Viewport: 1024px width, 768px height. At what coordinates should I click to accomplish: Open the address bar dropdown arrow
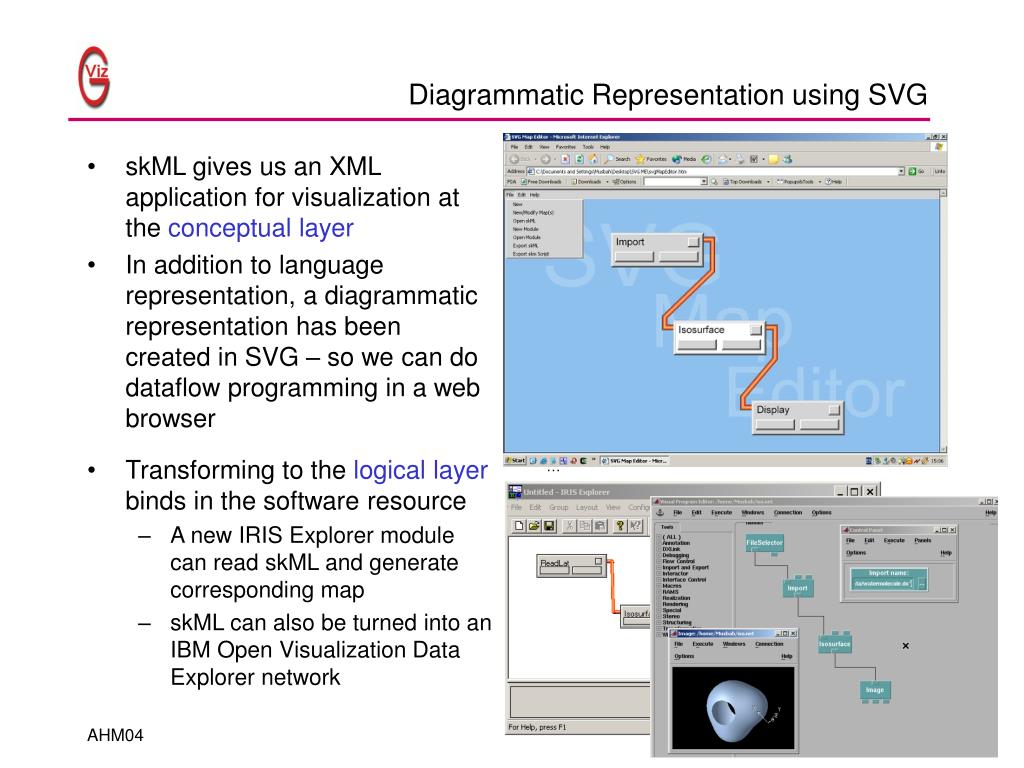[x=901, y=172]
